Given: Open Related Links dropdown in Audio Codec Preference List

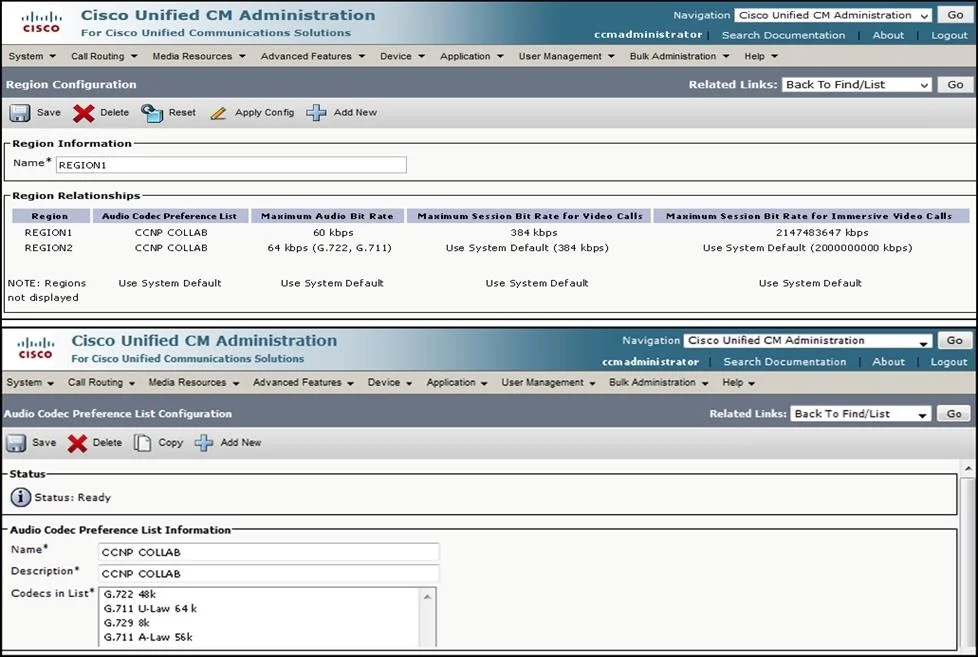Looking at the screenshot, I should coord(860,414).
